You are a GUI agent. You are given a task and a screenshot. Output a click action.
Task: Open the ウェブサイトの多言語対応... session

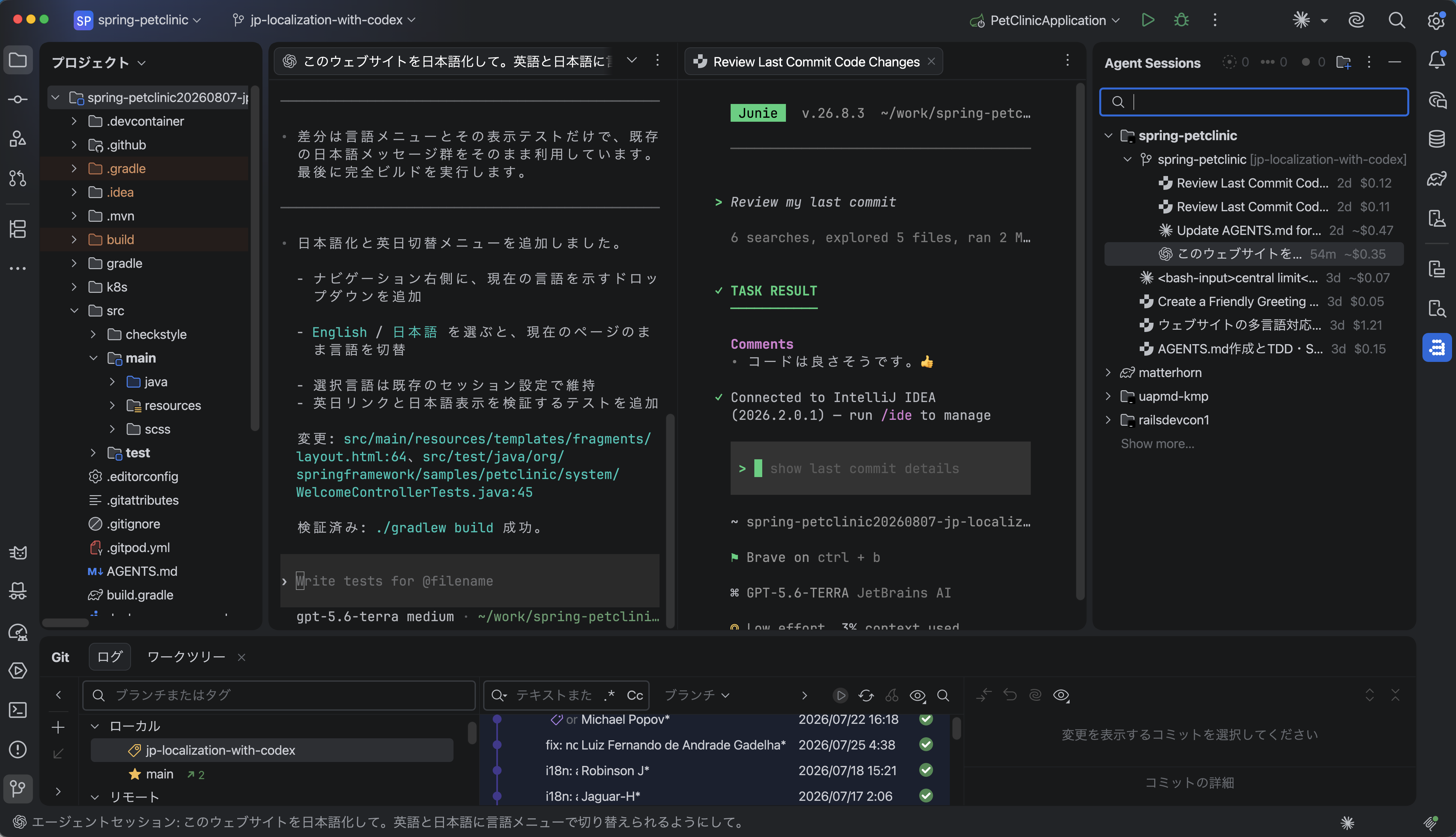coord(1254,325)
